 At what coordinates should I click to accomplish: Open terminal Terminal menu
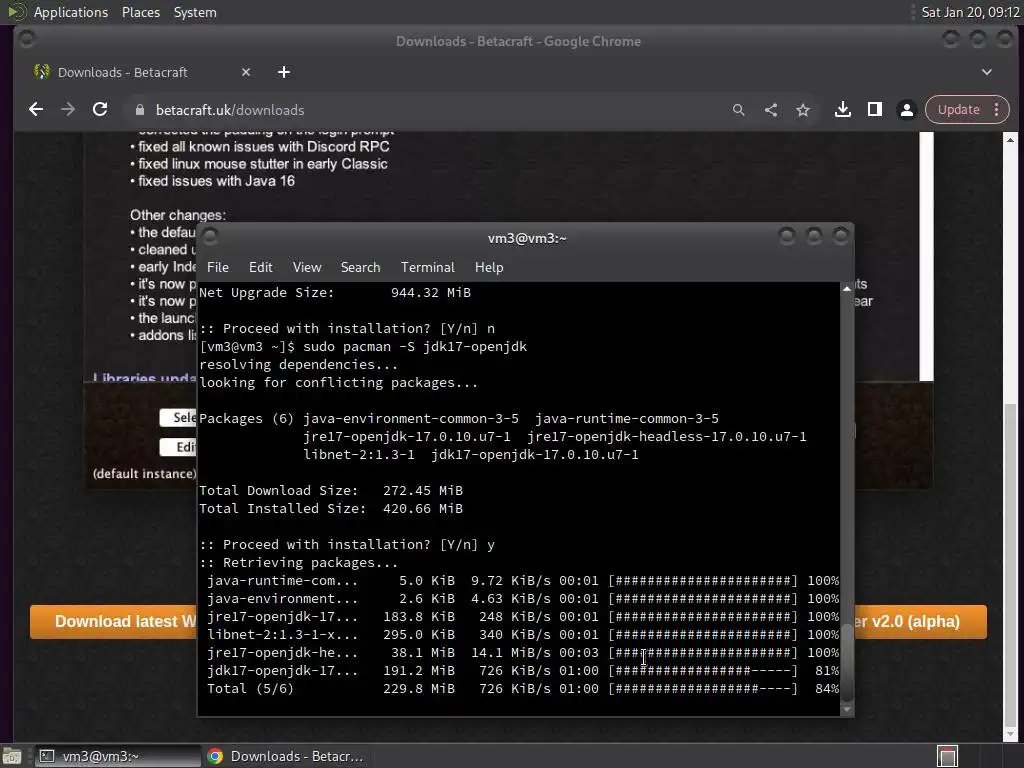427,267
